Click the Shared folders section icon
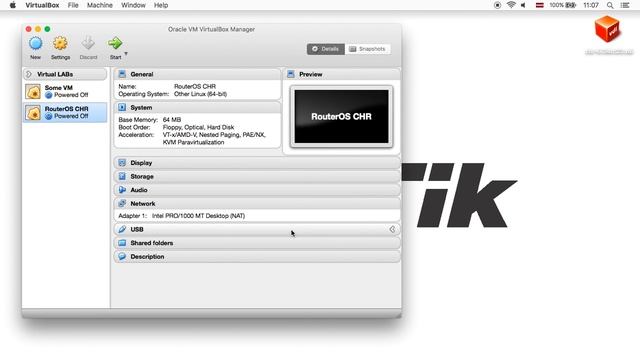 point(122,243)
